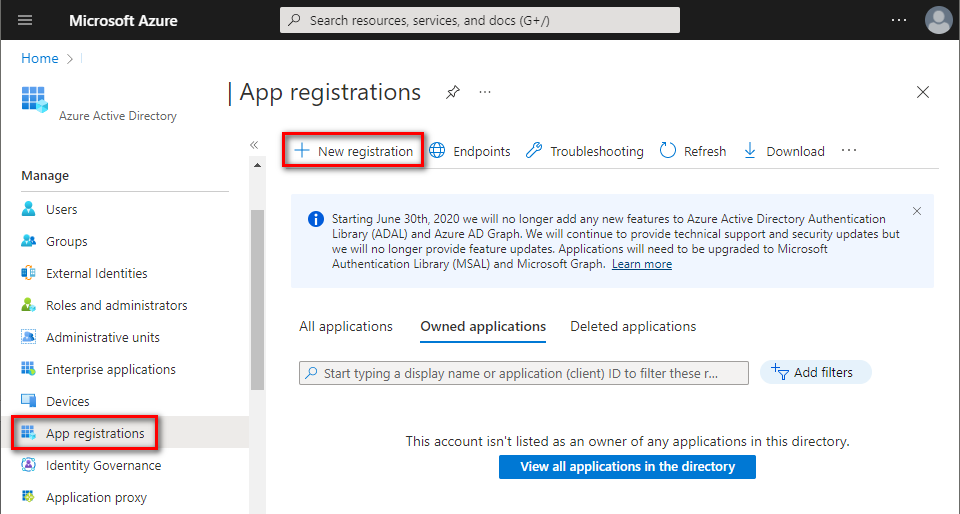Click the sidebar scroll-up arrow
Viewport: 960px width, 514px height.
pyautogui.click(x=257, y=165)
